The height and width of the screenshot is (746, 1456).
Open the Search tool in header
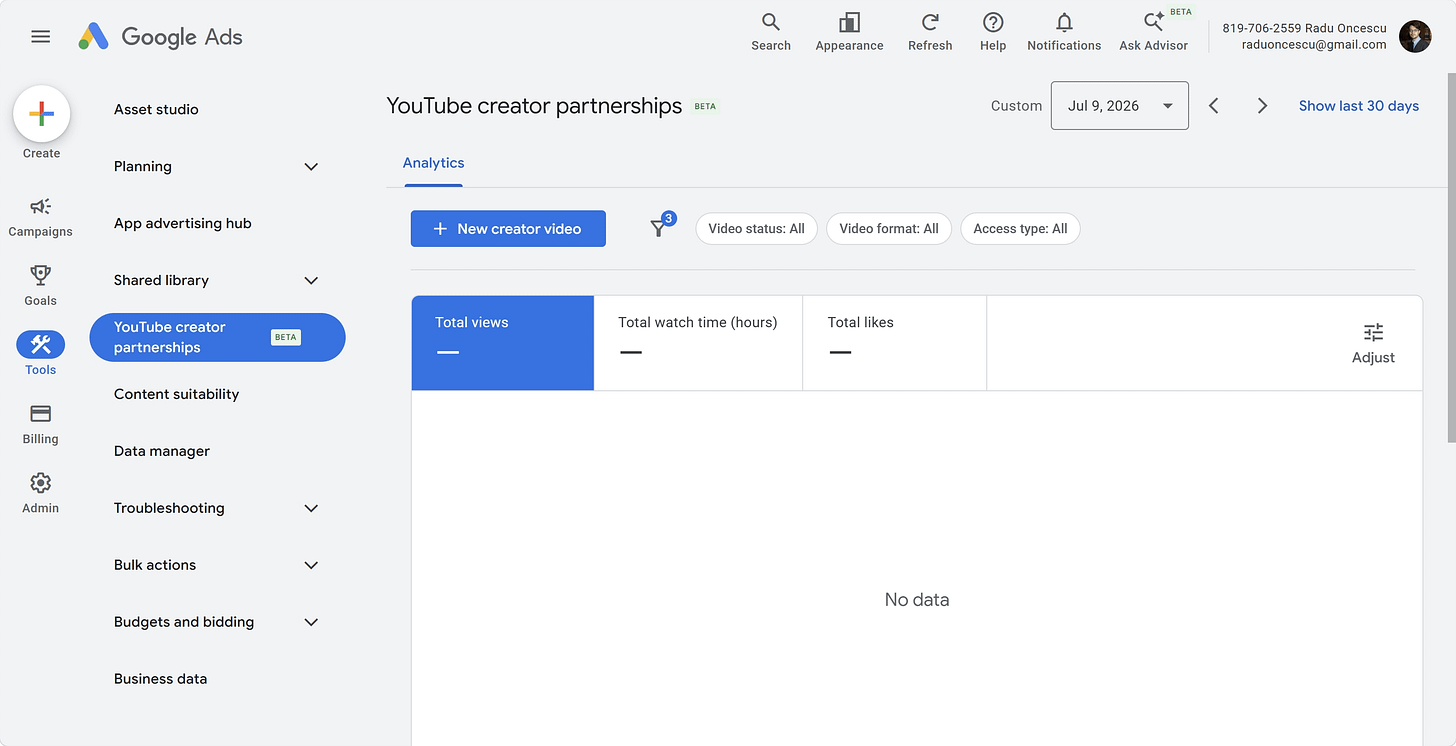coord(771,32)
